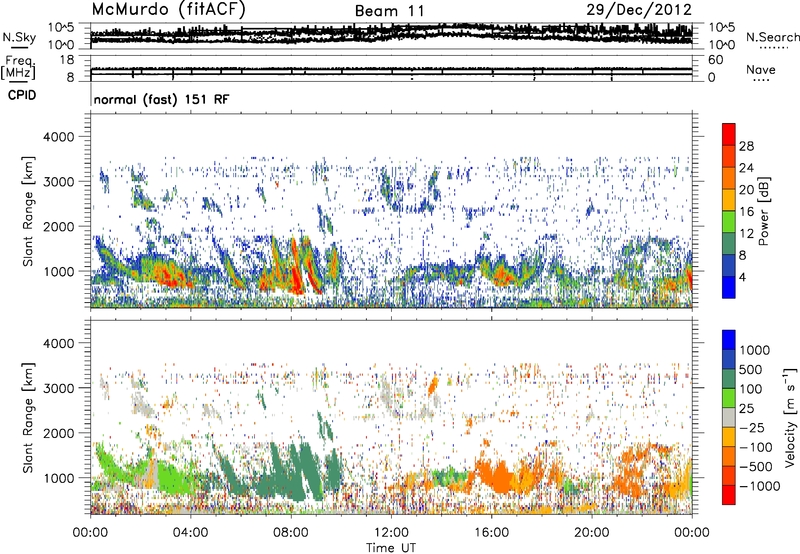The image size is (800, 554).
Task: Click the "Velocity [m s-1]" color bar title
Action: 790,417
